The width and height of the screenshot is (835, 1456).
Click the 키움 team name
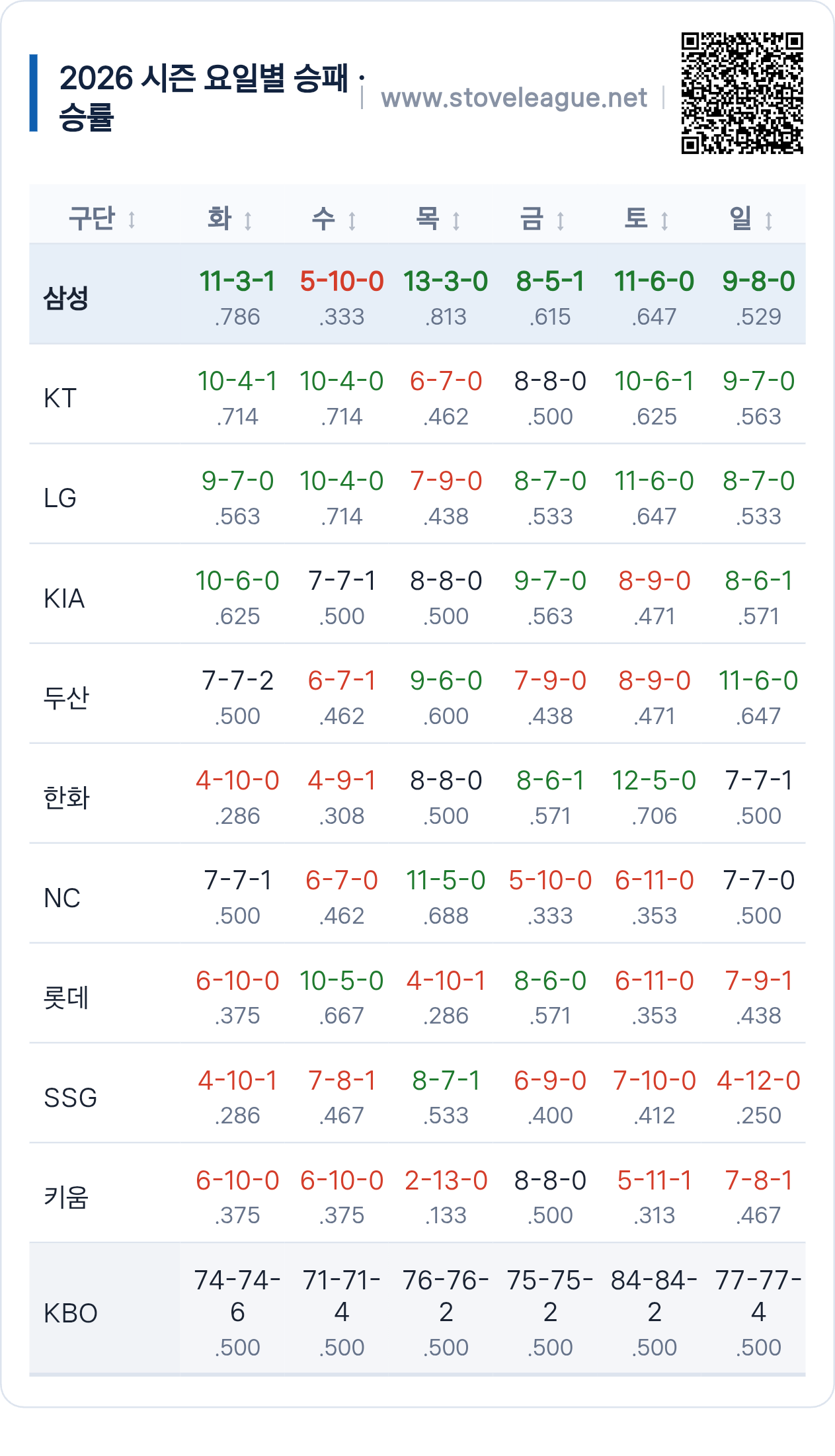(x=66, y=1197)
